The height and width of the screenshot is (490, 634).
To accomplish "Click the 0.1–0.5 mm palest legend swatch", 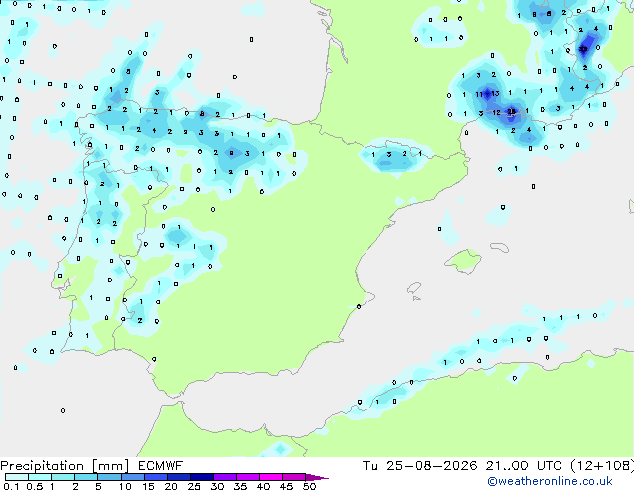I will point(17,477).
